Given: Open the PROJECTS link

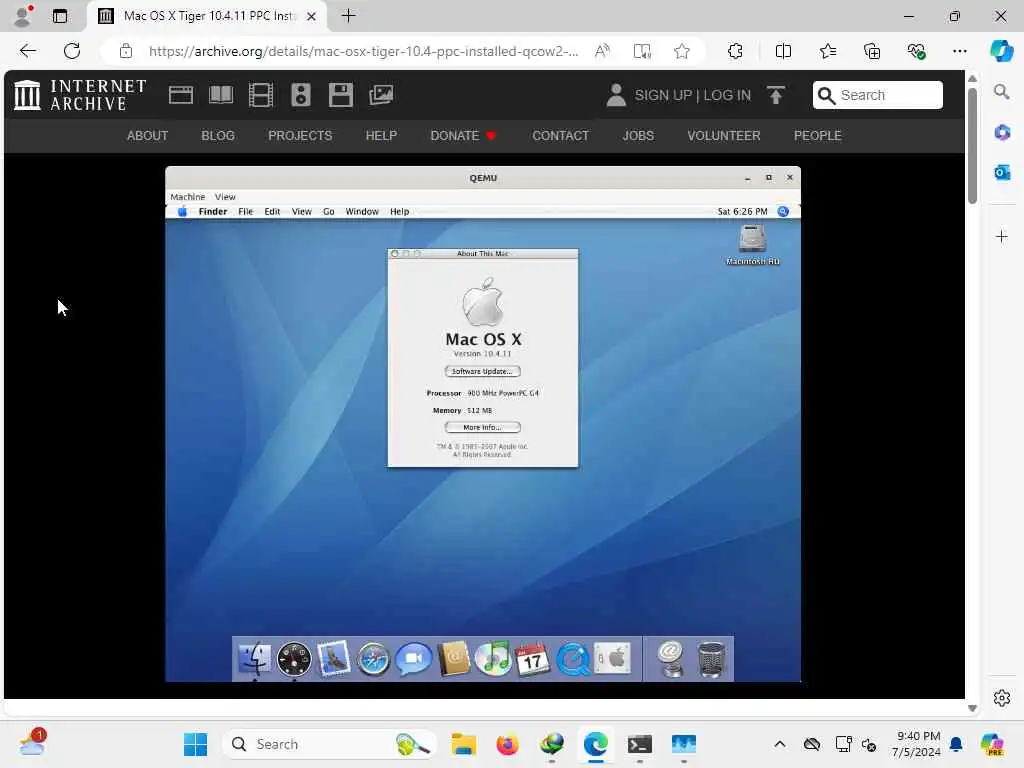Looking at the screenshot, I should pos(300,136).
